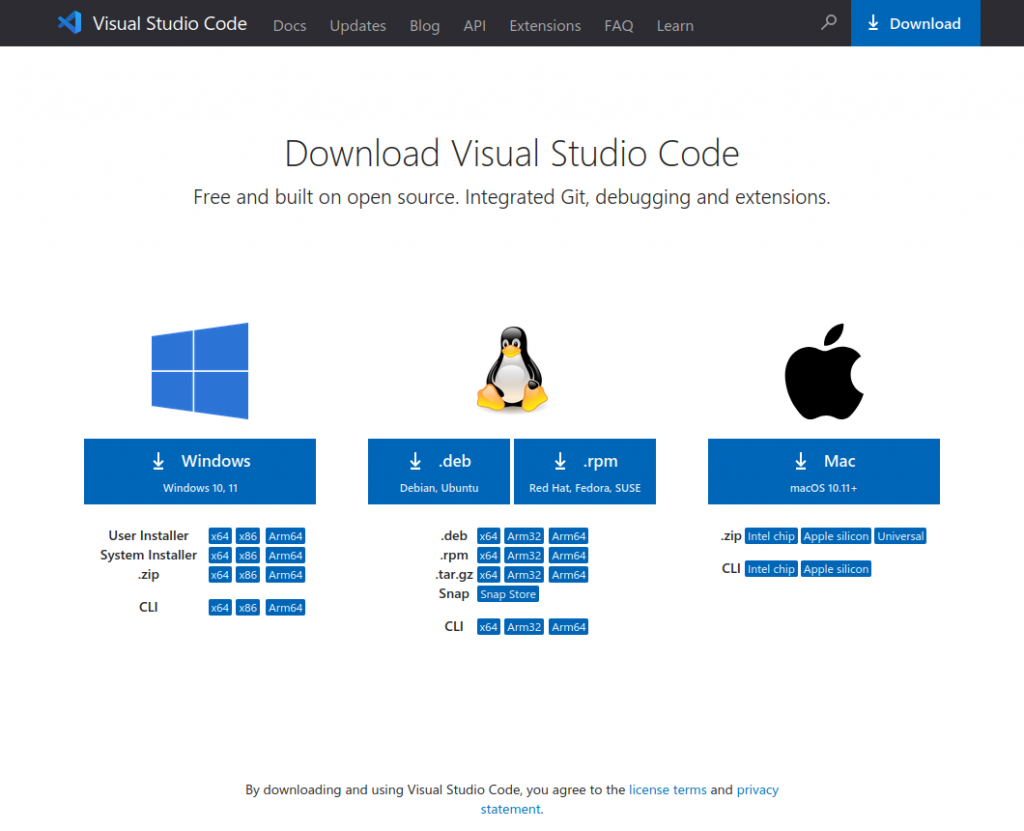Image resolution: width=1024 pixels, height=831 pixels.
Task: Choose x86 for Windows User Installer
Action: [x=248, y=536]
